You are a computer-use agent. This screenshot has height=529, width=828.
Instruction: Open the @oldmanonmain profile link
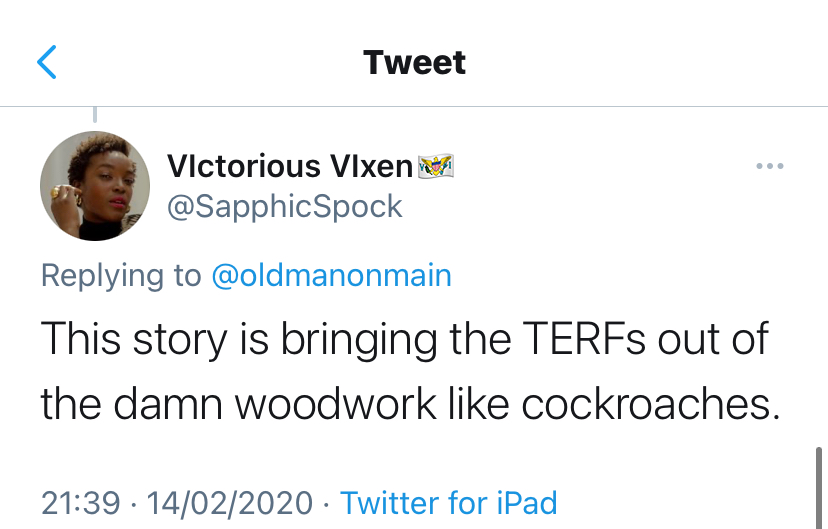click(331, 275)
